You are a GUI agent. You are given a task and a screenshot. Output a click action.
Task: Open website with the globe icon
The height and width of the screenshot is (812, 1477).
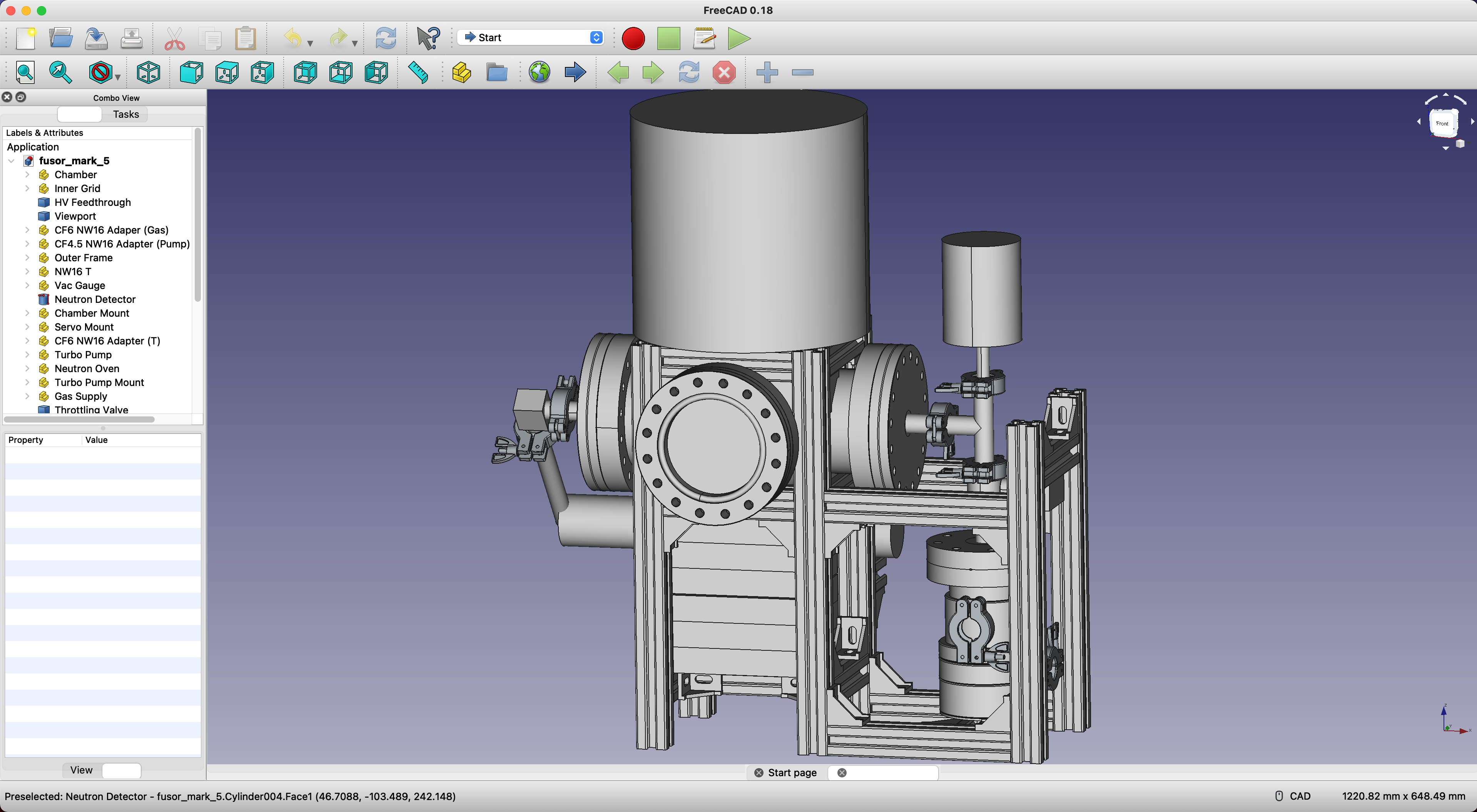point(540,72)
